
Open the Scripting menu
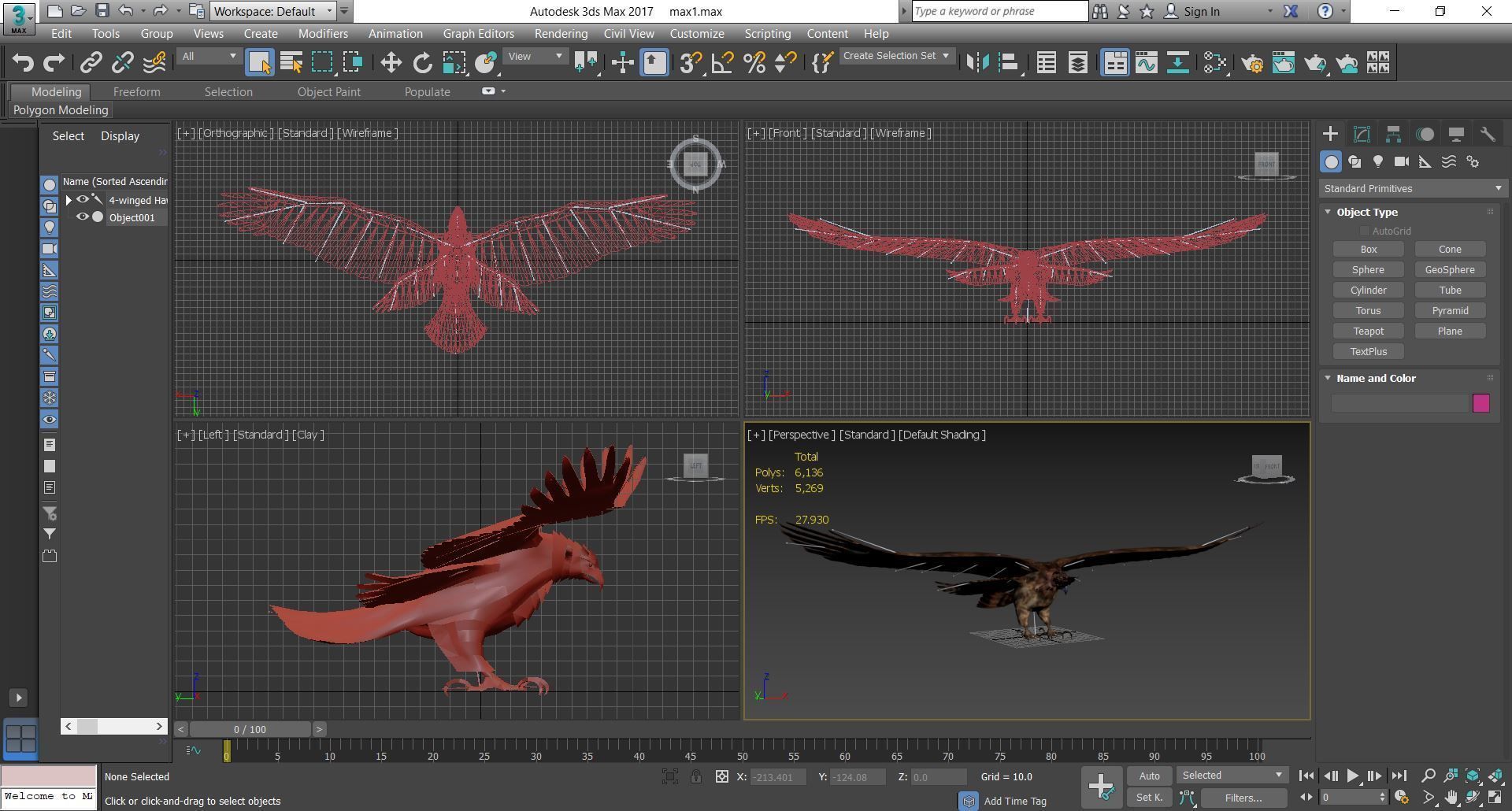pyautogui.click(x=767, y=34)
